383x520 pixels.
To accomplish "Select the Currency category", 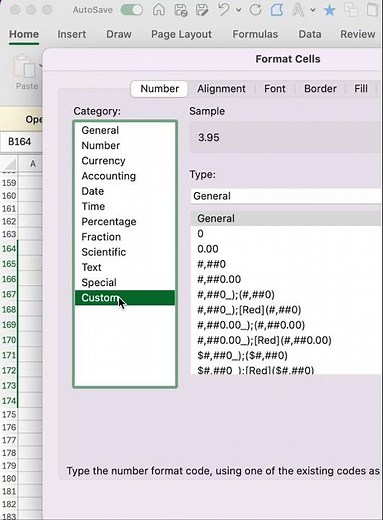I will coord(125,161).
